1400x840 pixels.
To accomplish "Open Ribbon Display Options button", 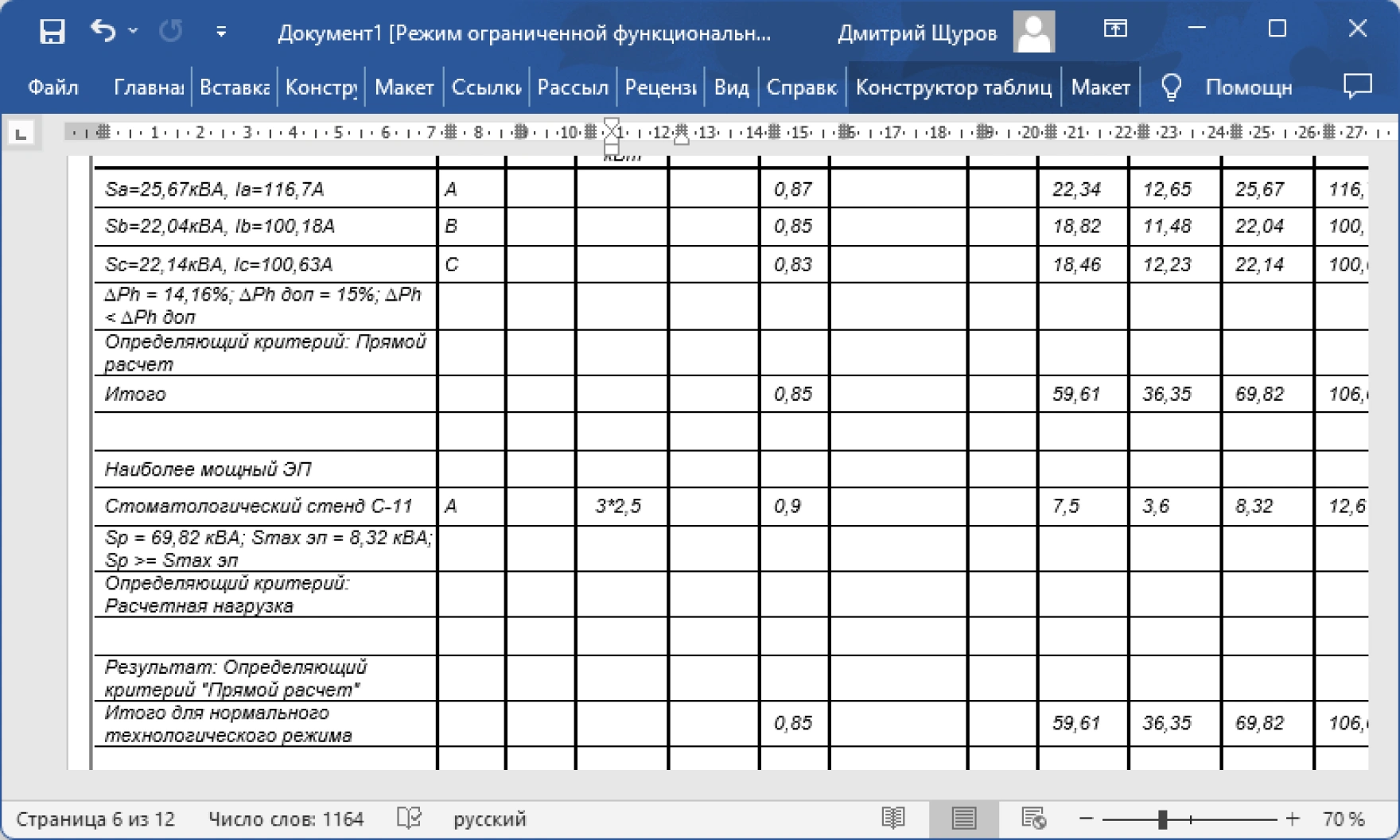I will pyautogui.click(x=1115, y=29).
